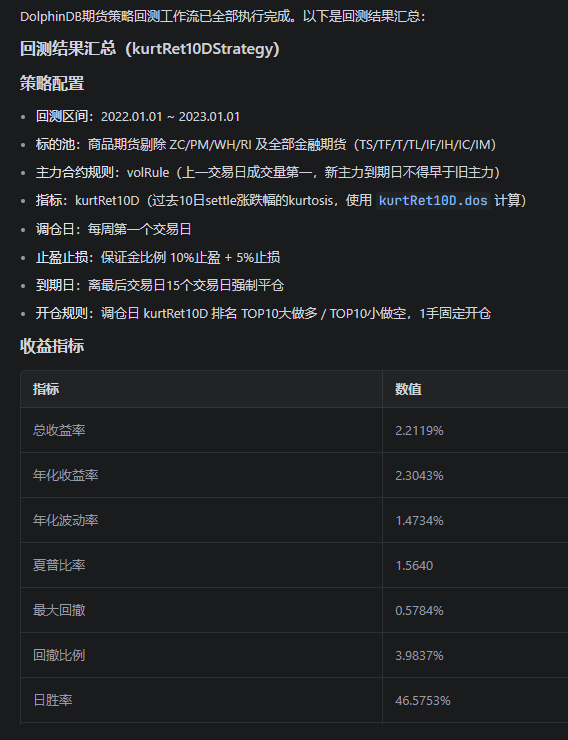Click the 最大回撤 table cell
This screenshot has width=568, height=740.
(x=201, y=610)
